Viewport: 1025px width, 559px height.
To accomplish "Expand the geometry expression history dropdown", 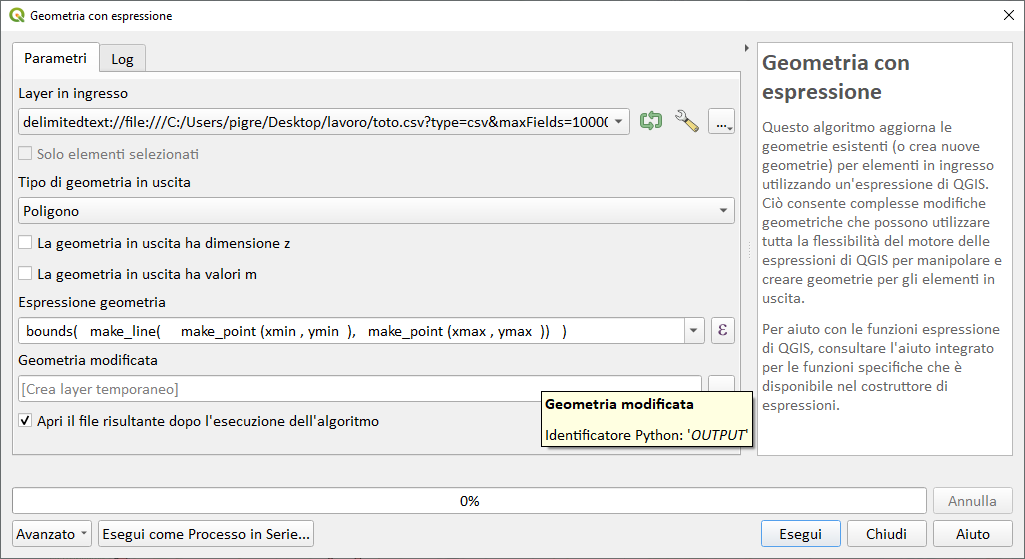I will click(x=693, y=331).
